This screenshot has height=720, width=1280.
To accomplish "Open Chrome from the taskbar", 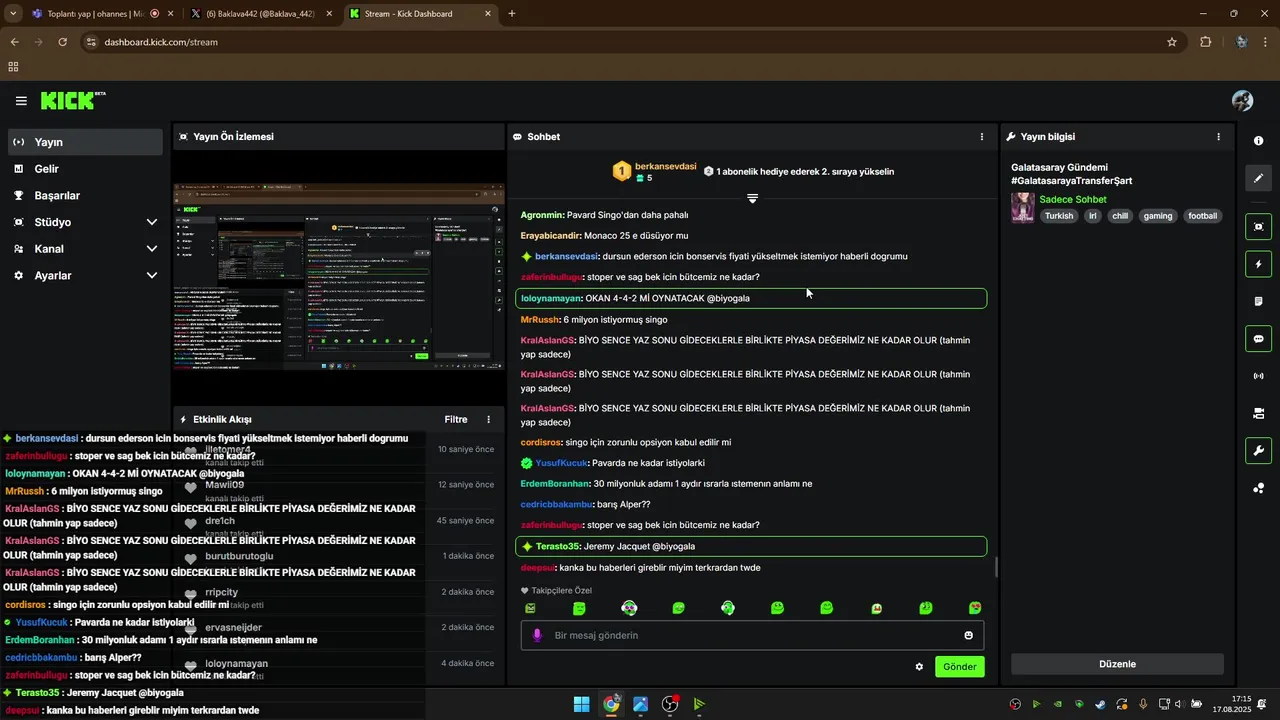I will point(611,704).
